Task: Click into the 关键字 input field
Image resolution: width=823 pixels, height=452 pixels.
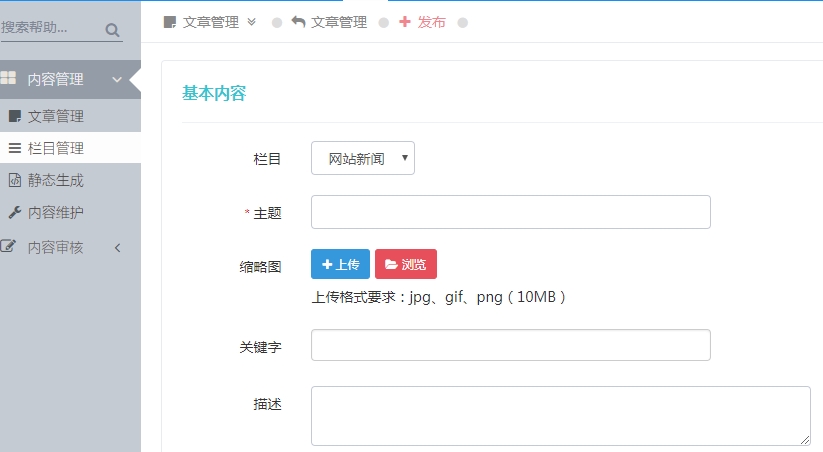Action: pos(510,345)
